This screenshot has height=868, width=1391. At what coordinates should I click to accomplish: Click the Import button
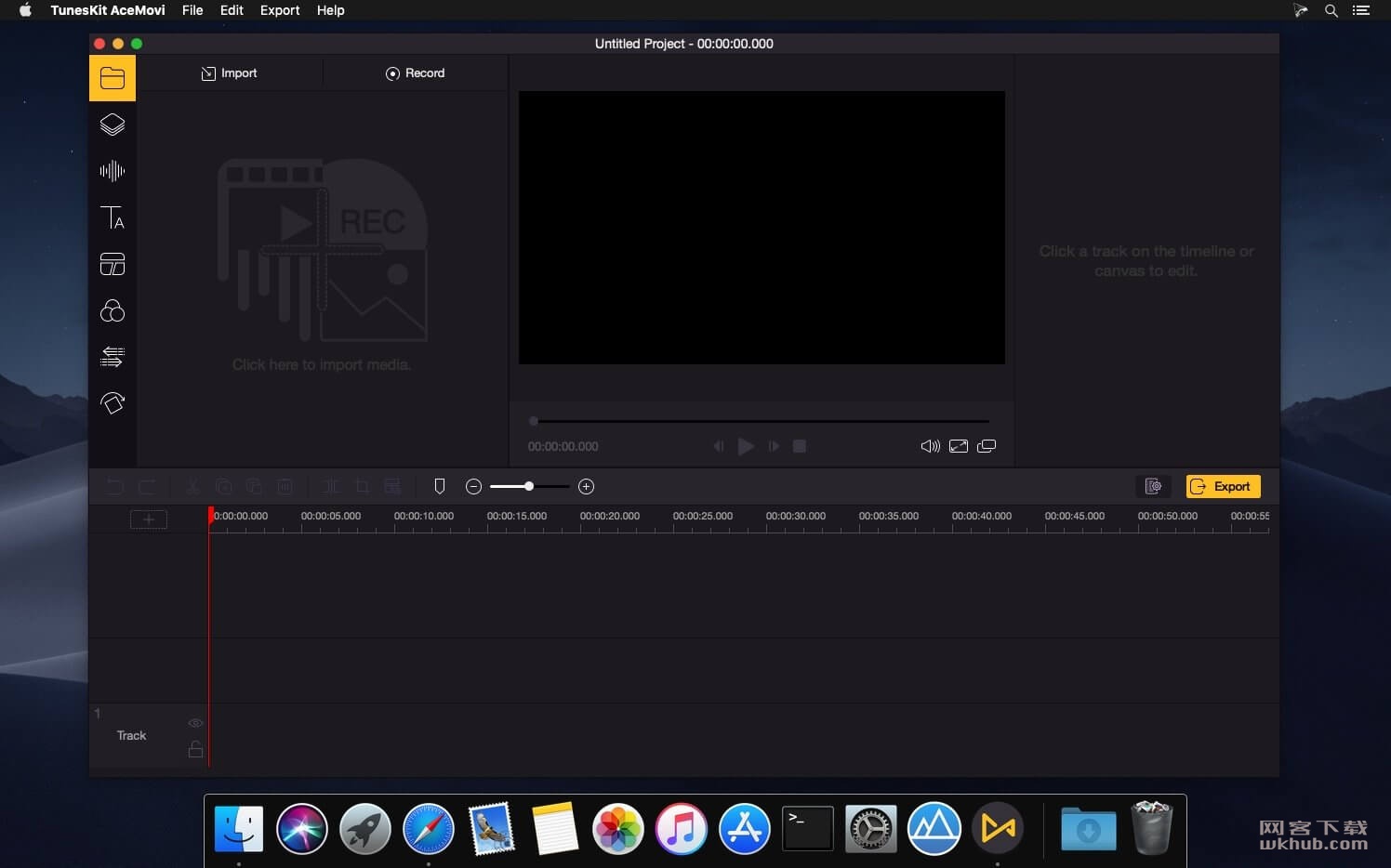[x=229, y=73]
